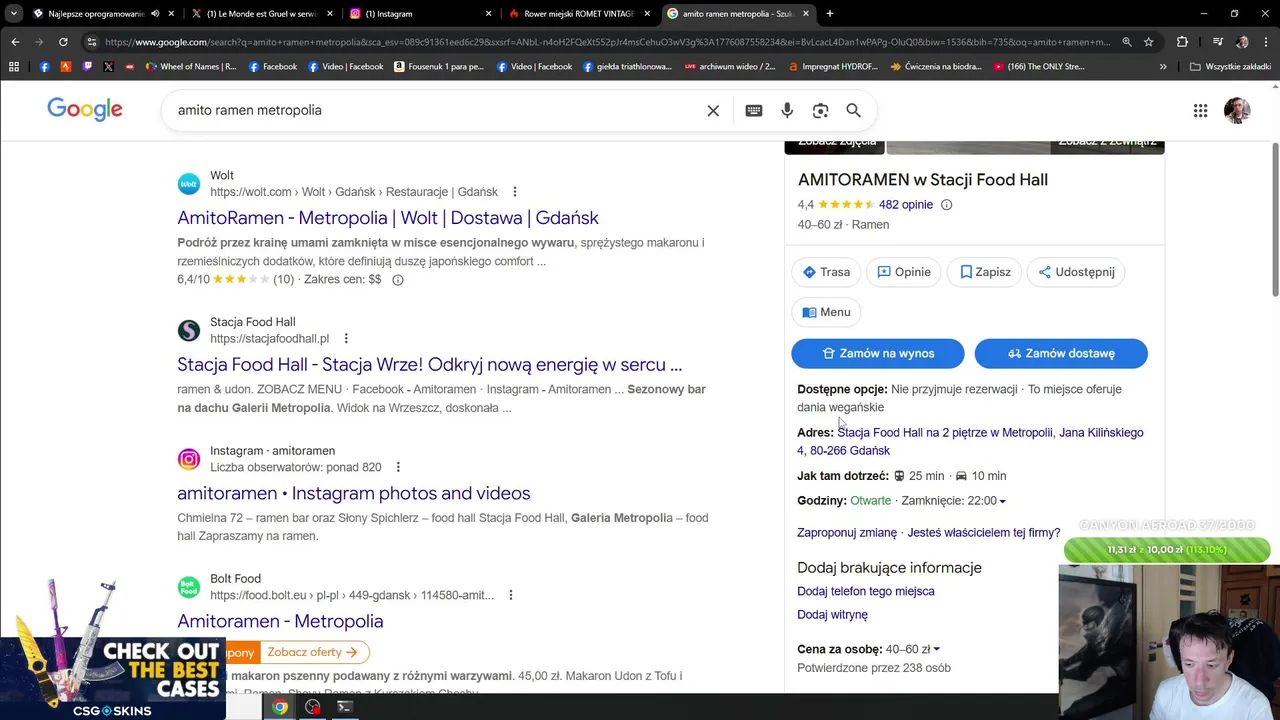
Task: Open the Google account avatar menu
Action: pyautogui.click(x=1237, y=110)
